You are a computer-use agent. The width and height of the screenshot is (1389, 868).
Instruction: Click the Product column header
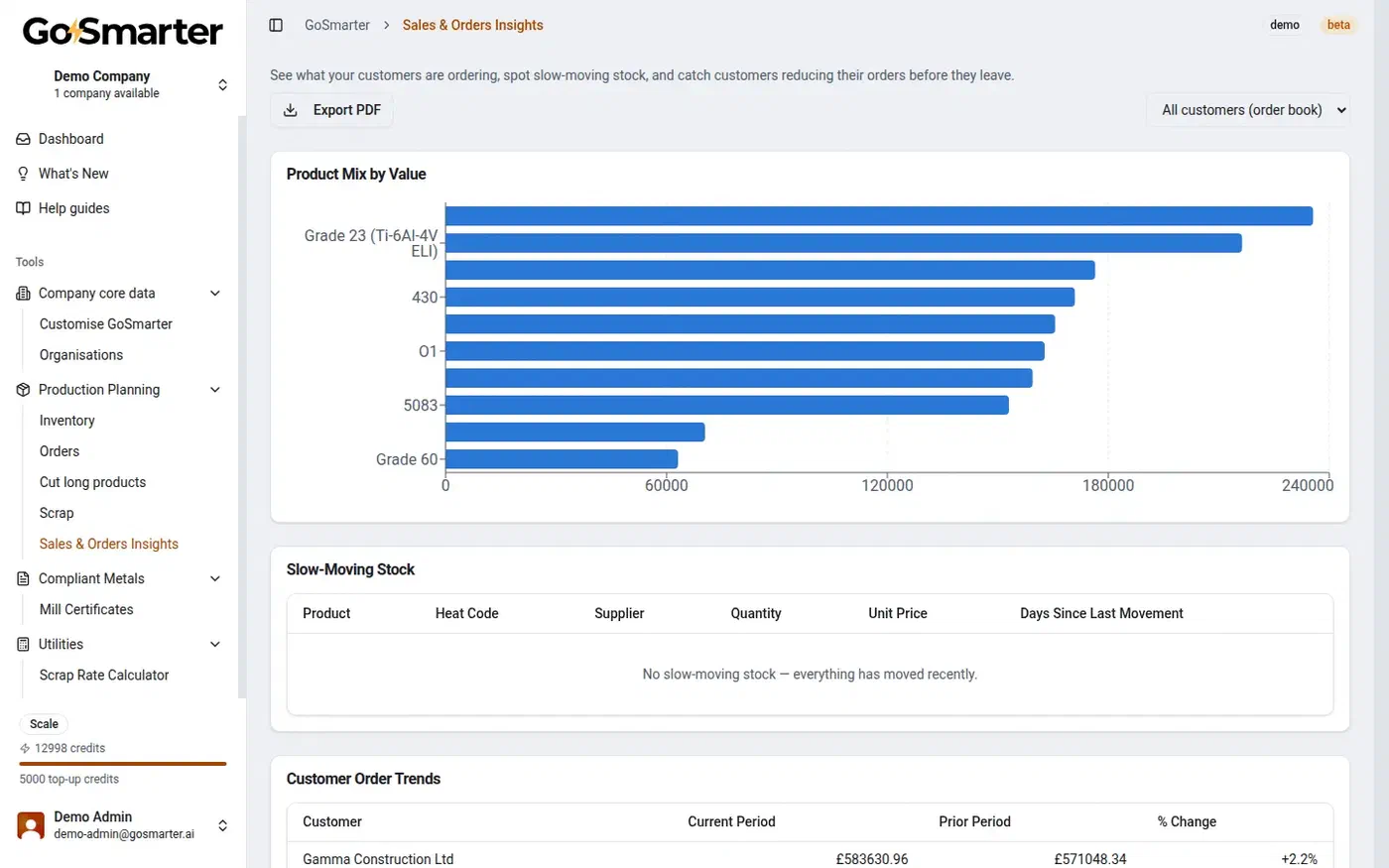coord(326,613)
